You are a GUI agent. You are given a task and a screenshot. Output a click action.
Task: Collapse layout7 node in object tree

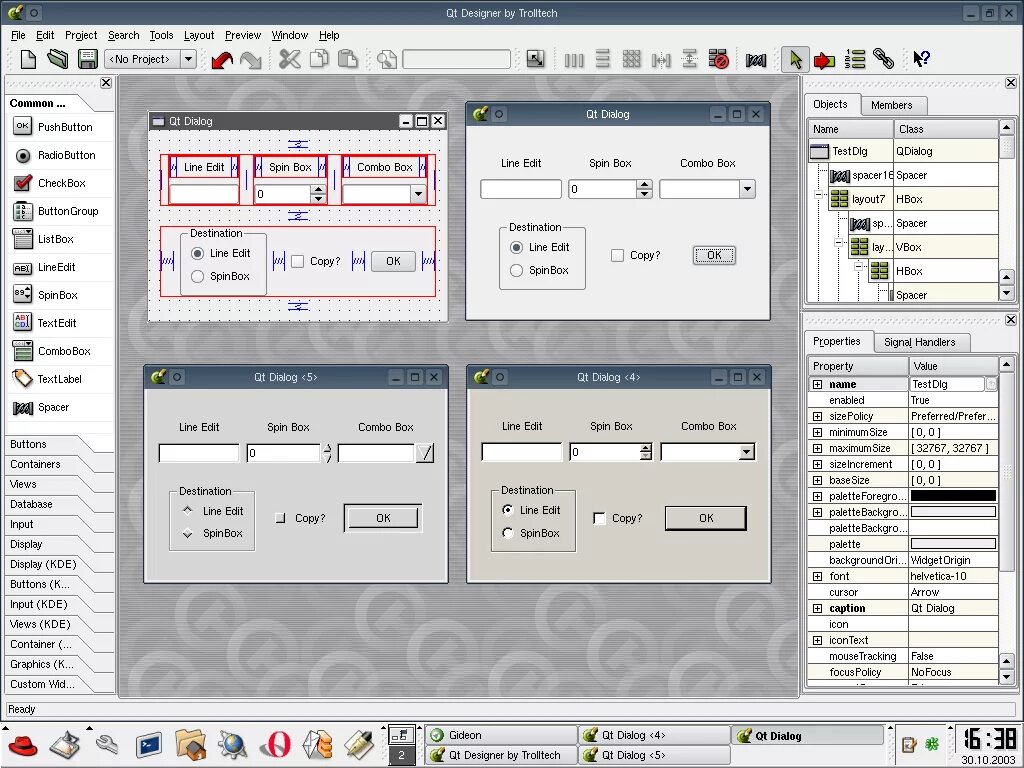pos(818,195)
